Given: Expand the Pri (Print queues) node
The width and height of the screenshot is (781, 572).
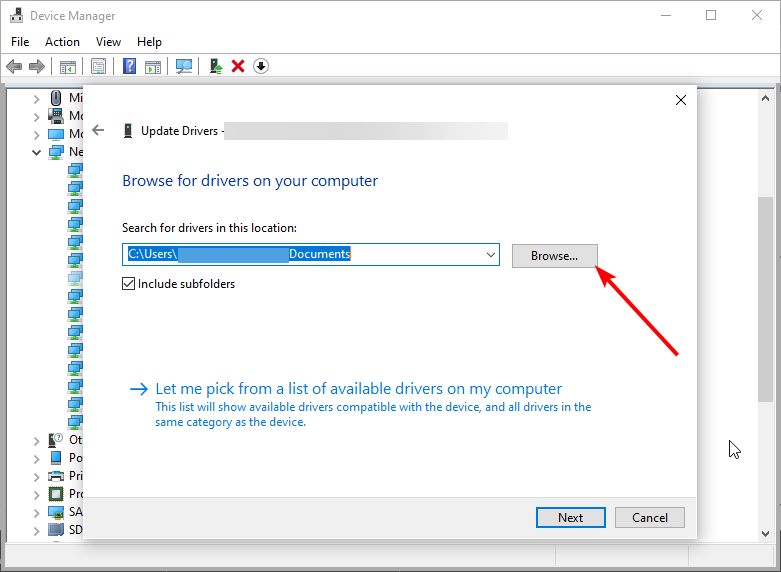Looking at the screenshot, I should click(x=36, y=477).
